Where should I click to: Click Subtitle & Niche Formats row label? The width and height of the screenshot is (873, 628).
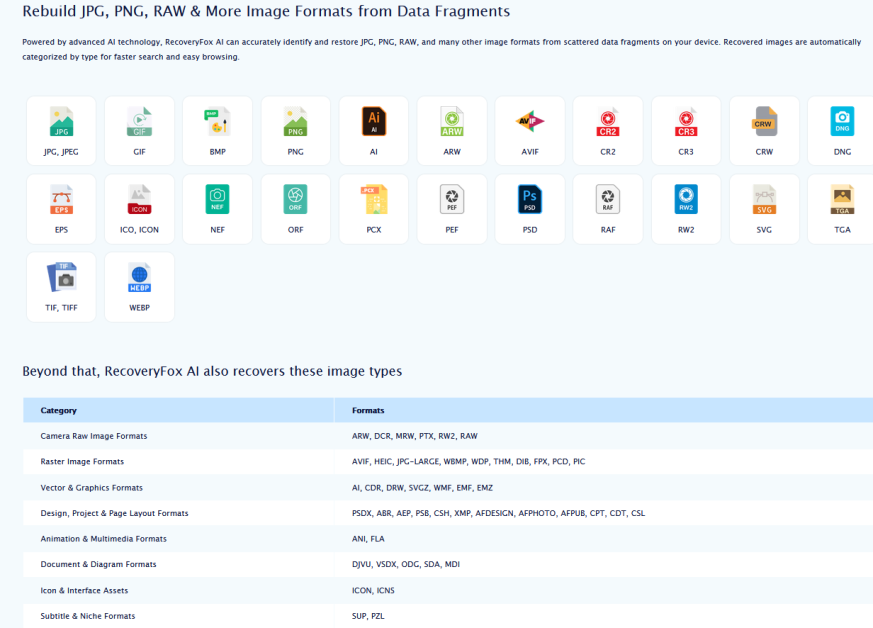click(87, 616)
